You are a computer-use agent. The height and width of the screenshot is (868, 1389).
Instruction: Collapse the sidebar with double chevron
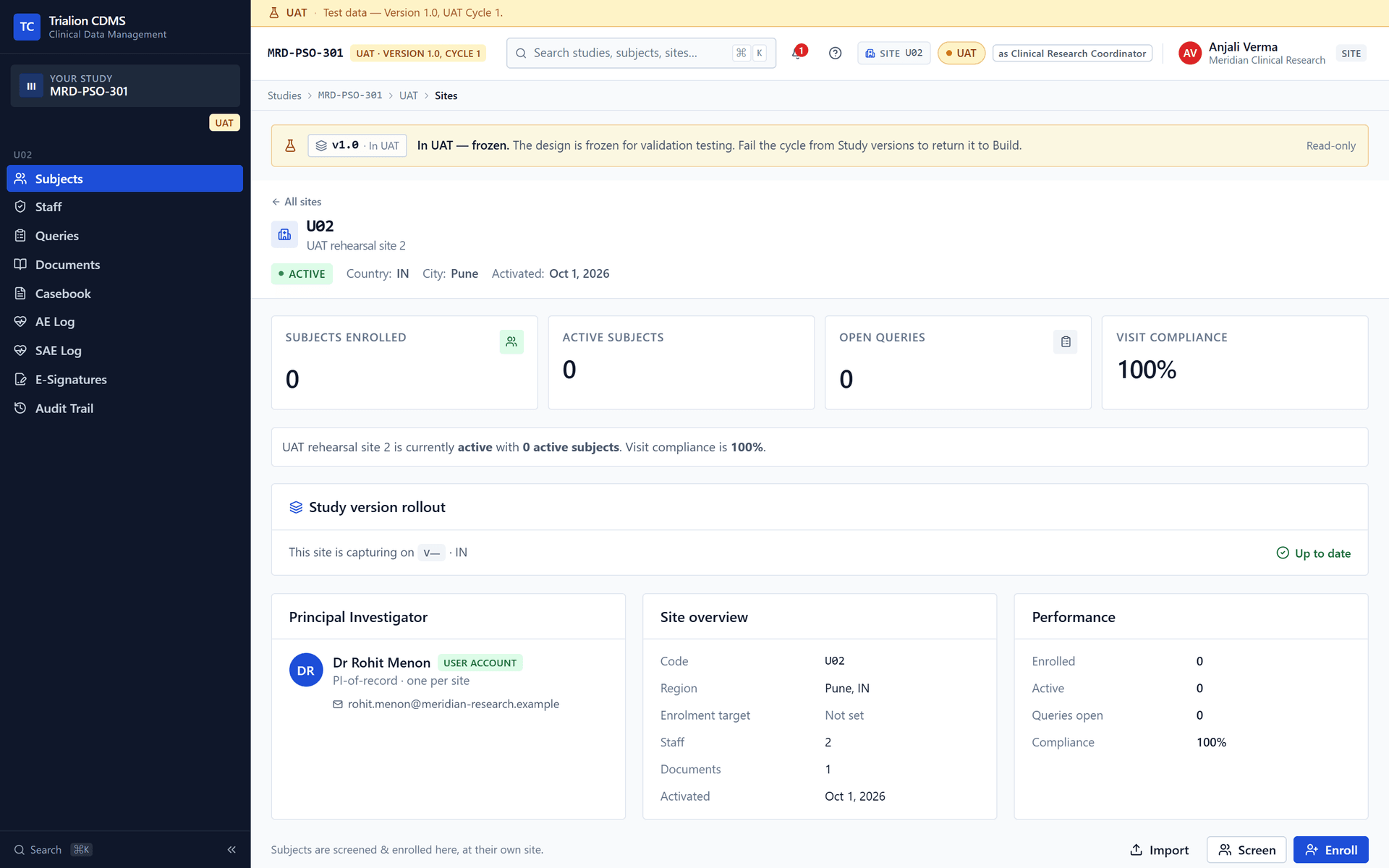point(231,850)
